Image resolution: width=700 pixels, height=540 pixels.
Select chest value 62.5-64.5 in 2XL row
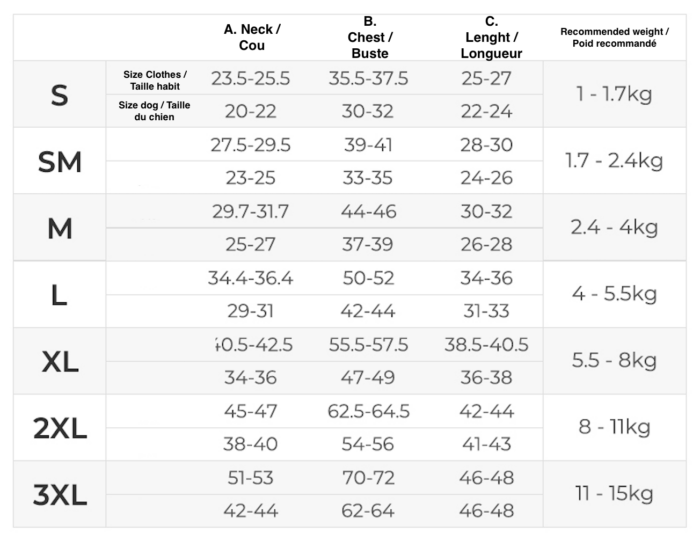pos(368,411)
